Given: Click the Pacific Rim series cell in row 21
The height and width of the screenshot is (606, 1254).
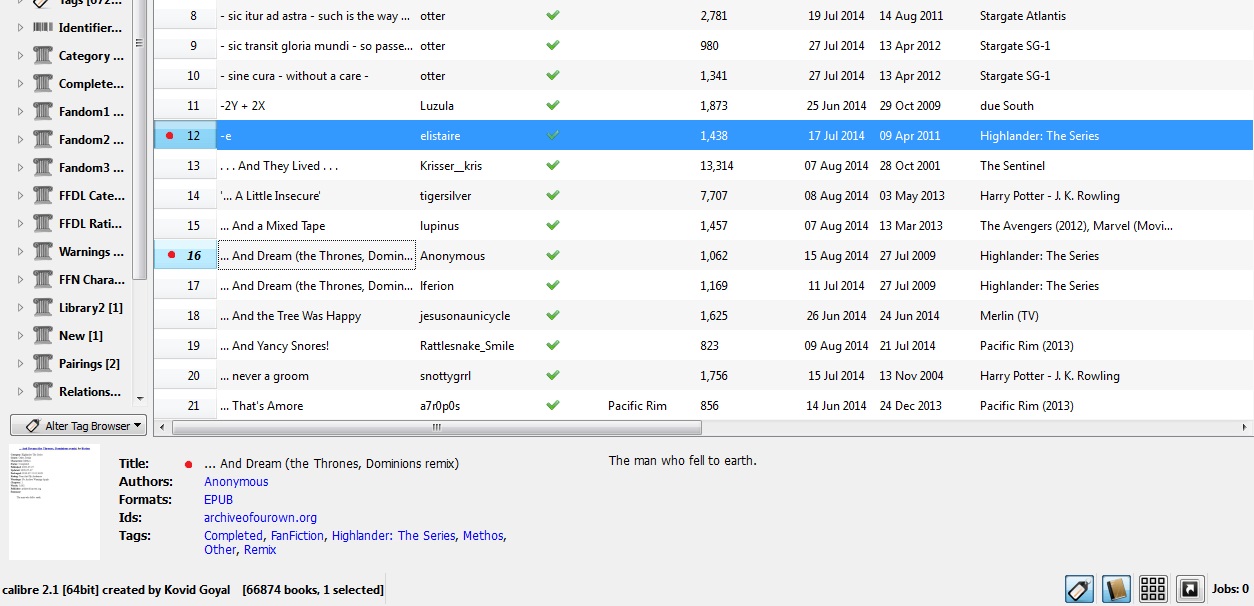Looking at the screenshot, I should (x=637, y=406).
